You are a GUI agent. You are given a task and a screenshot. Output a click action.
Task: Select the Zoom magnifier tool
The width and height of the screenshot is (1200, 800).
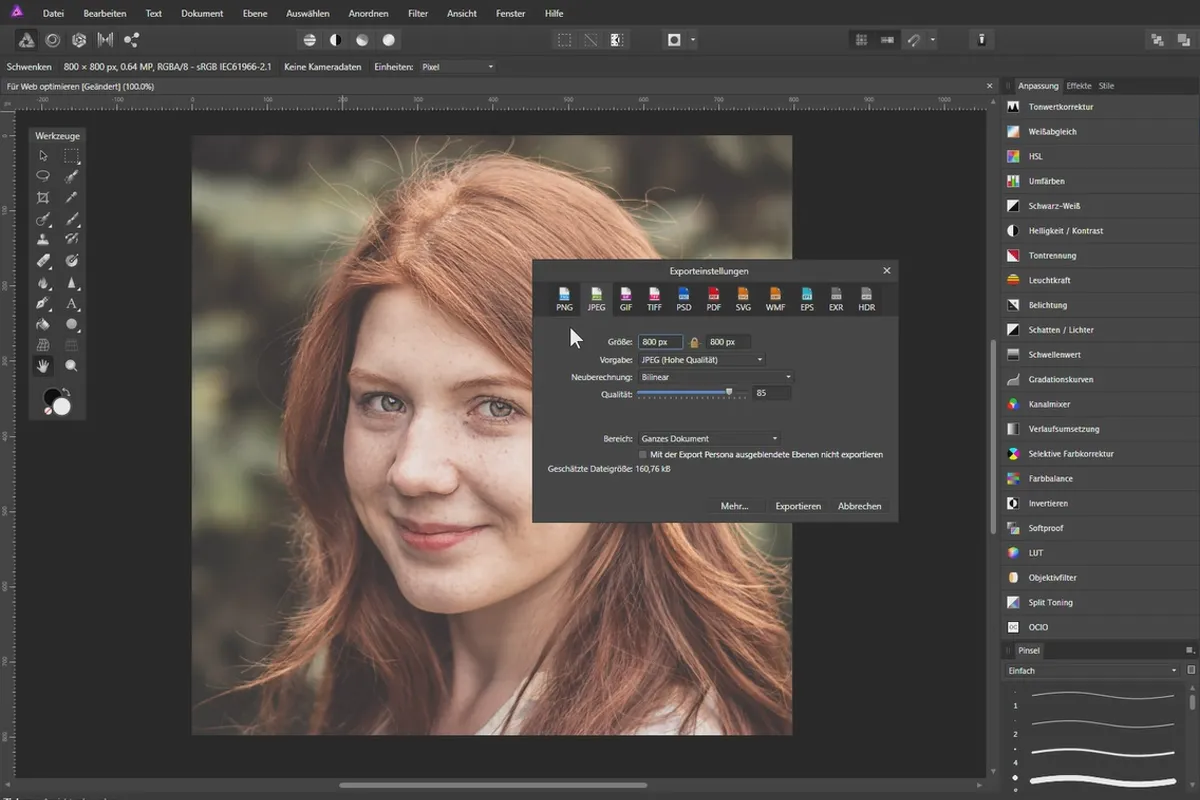[x=72, y=366]
